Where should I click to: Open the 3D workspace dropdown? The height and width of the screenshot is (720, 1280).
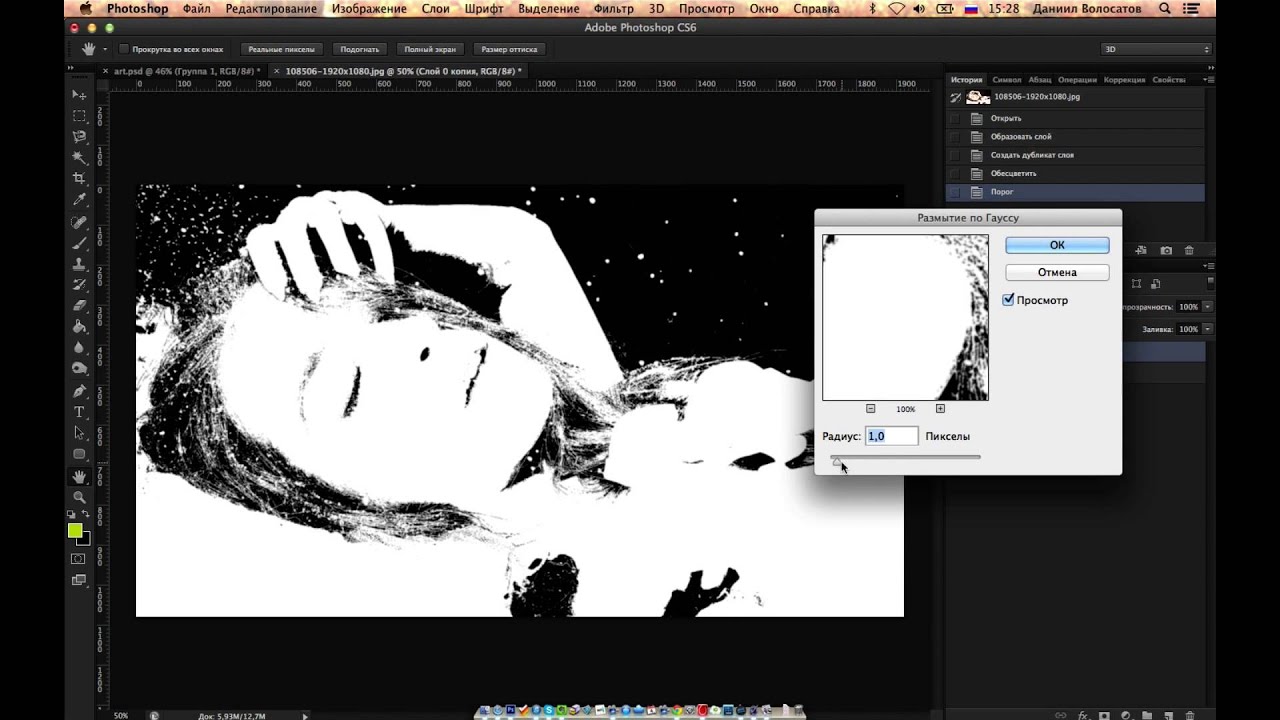coord(1156,49)
